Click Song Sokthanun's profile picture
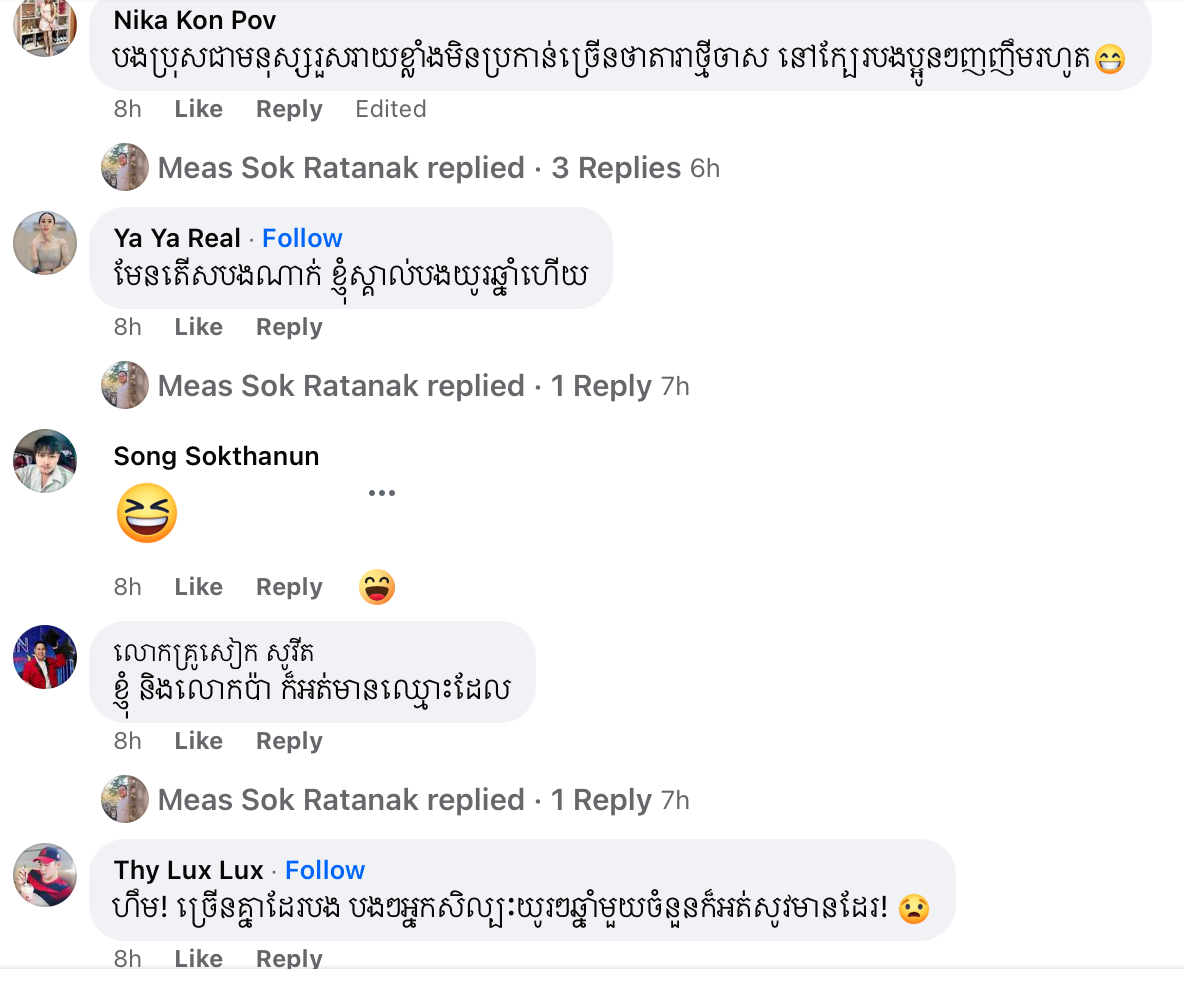Image resolution: width=1184 pixels, height=987 pixels. 45,461
